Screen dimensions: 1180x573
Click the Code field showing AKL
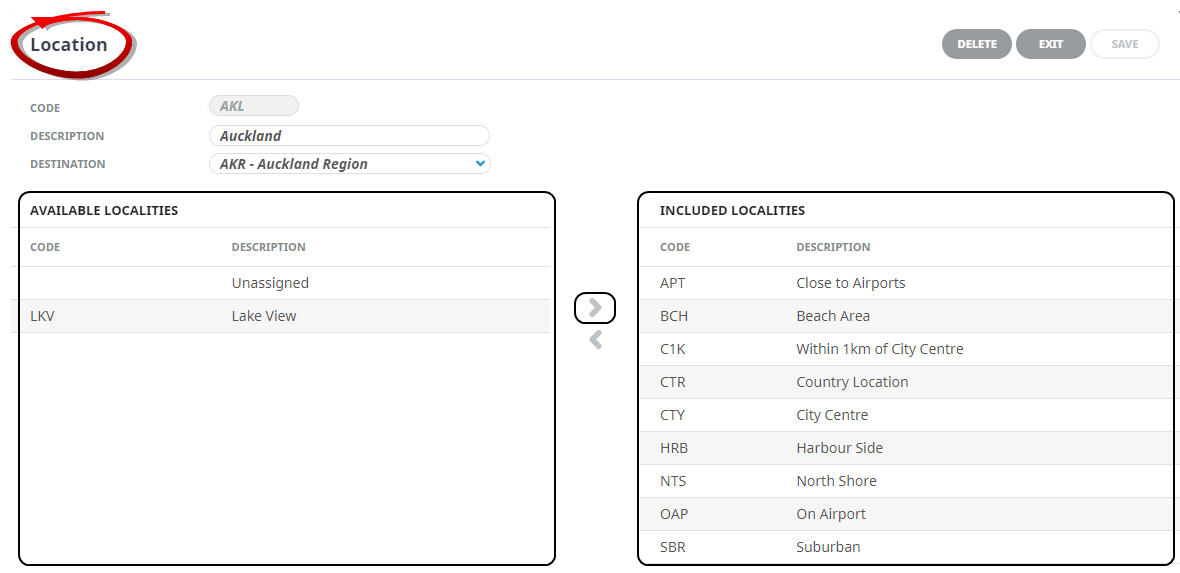coord(253,106)
